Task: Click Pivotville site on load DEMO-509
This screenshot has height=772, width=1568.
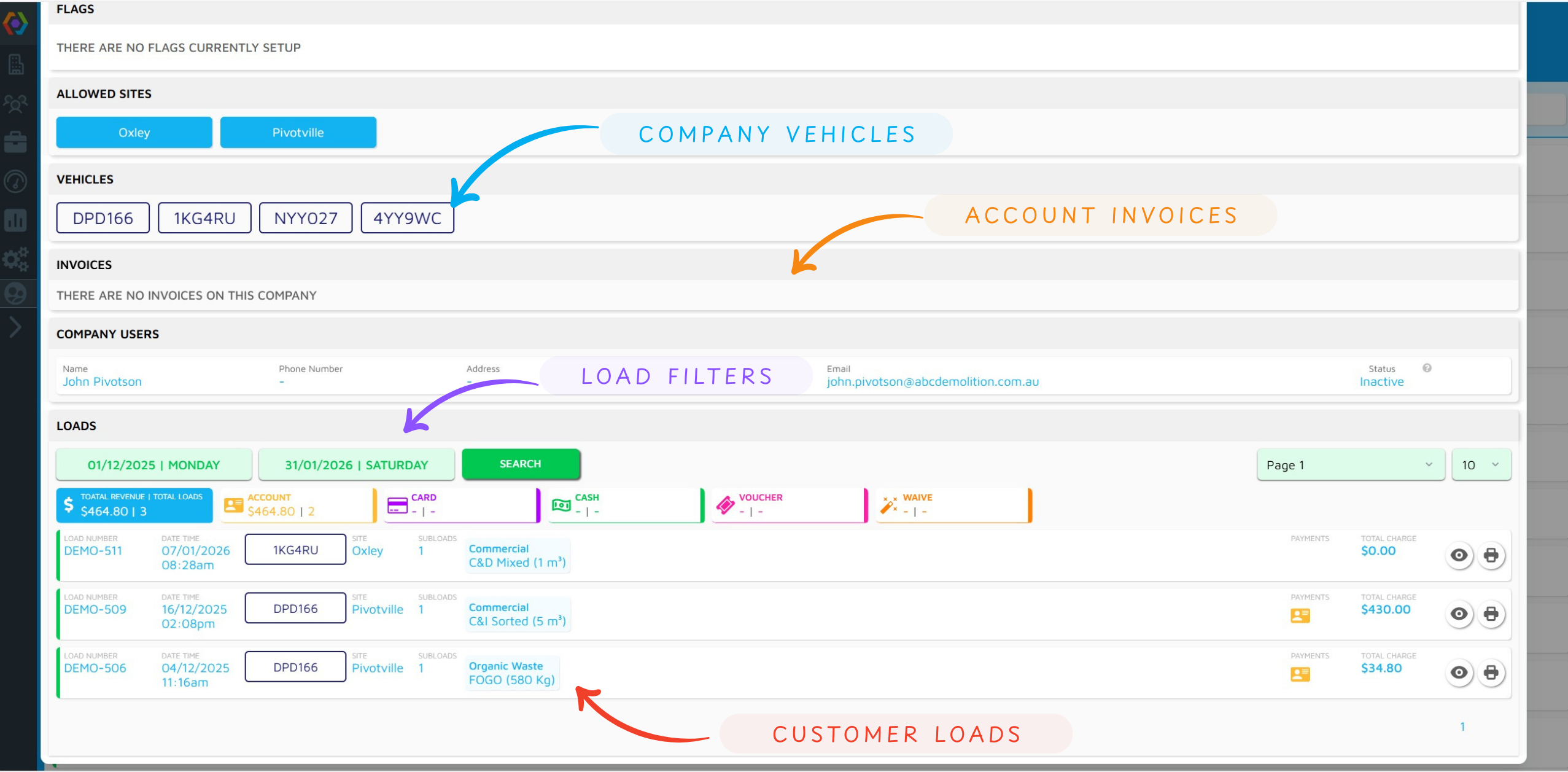Action: tap(378, 609)
